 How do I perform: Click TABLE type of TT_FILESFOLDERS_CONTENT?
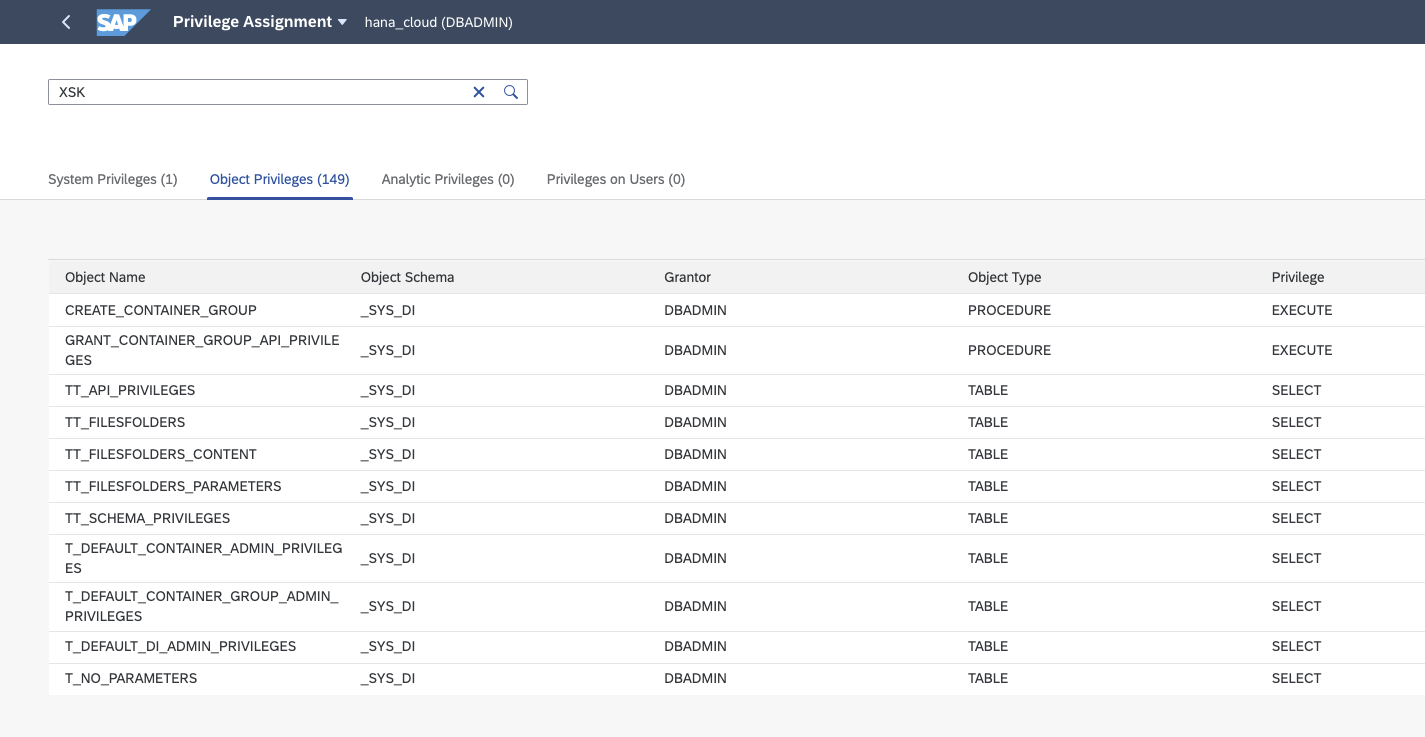point(988,454)
